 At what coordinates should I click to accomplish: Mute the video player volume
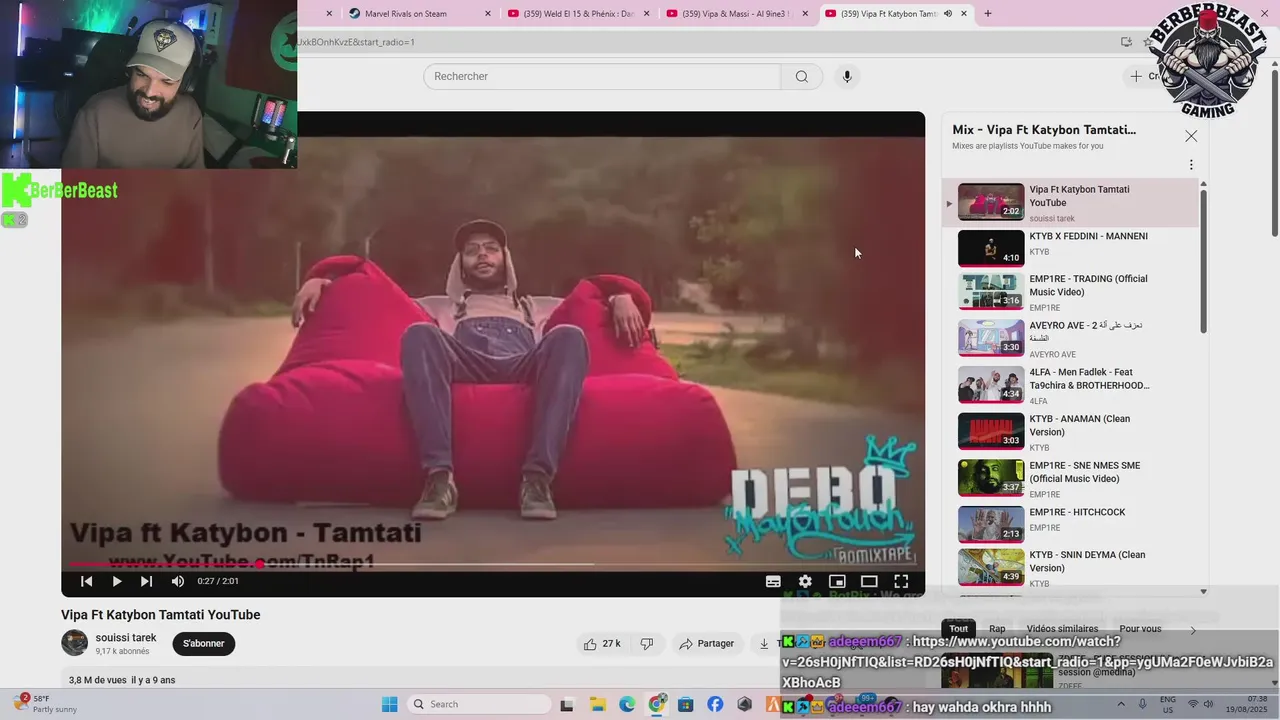pos(177,581)
